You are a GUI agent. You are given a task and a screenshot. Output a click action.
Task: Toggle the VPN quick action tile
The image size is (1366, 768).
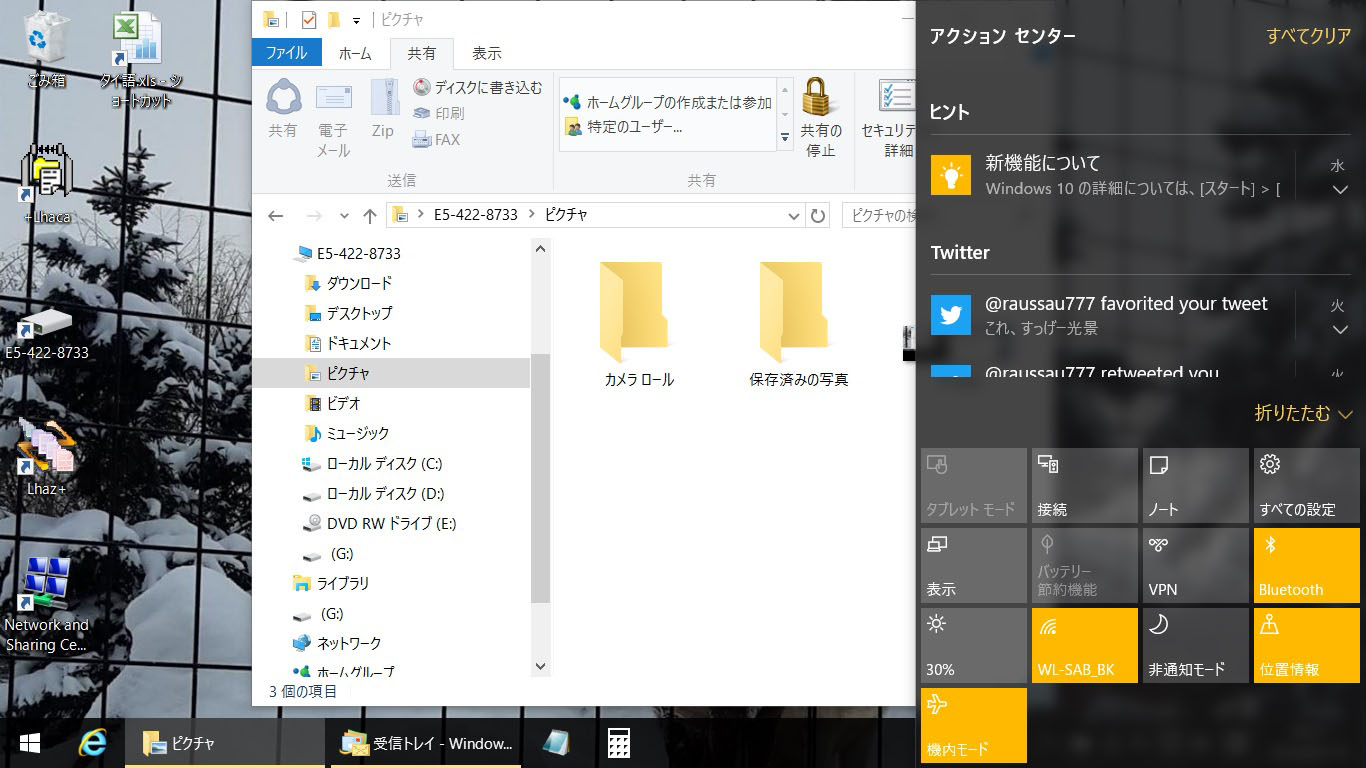coord(1196,565)
